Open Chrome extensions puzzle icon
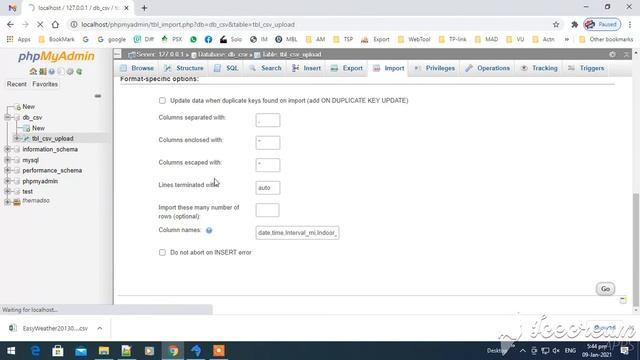 coord(574,24)
